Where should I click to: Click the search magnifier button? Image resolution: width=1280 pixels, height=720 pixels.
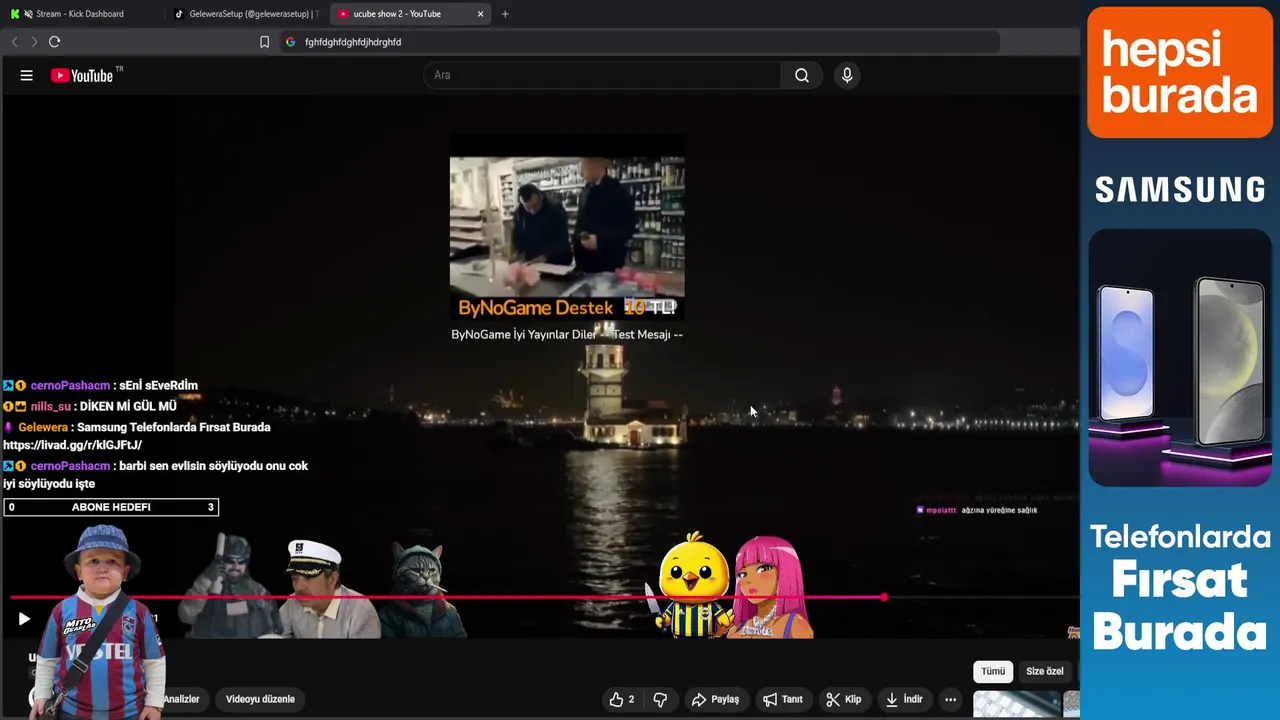tap(802, 75)
